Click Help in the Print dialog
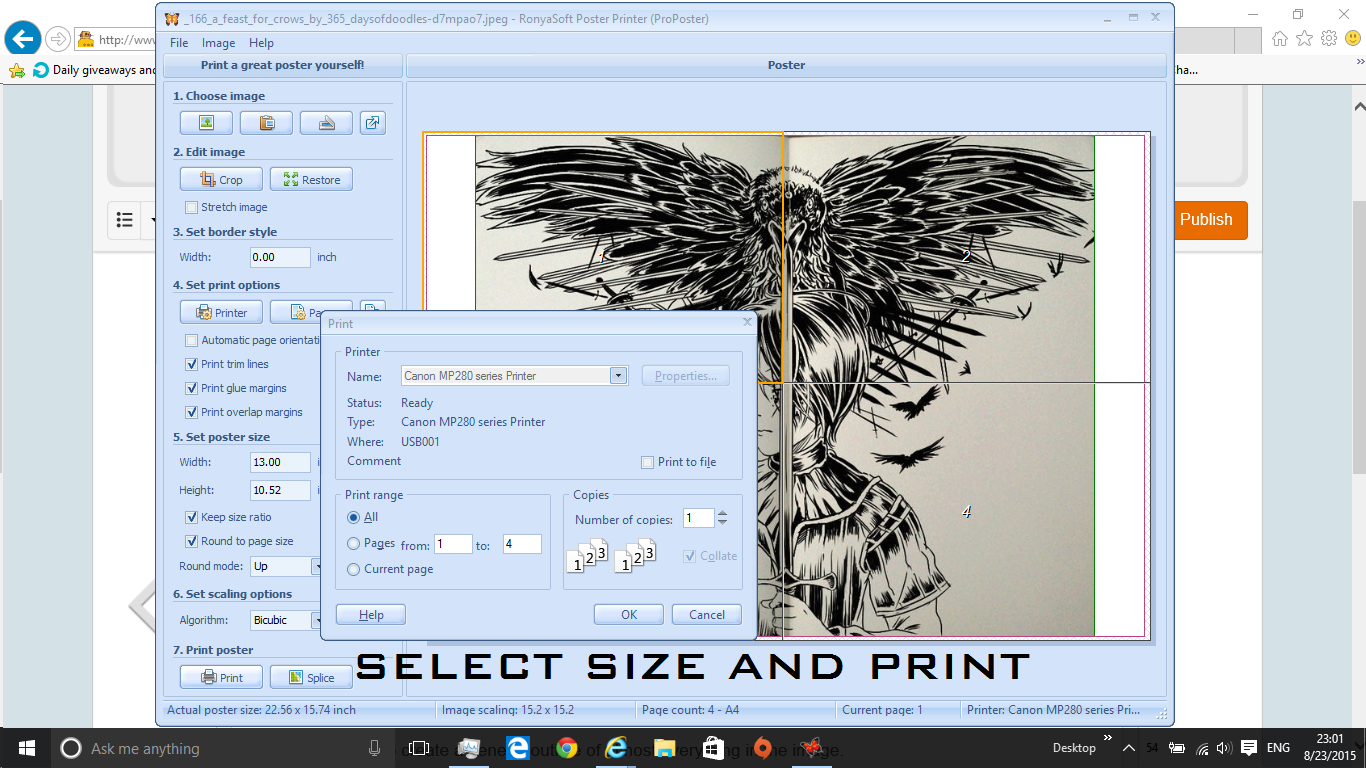The image size is (1366, 768). pos(371,614)
